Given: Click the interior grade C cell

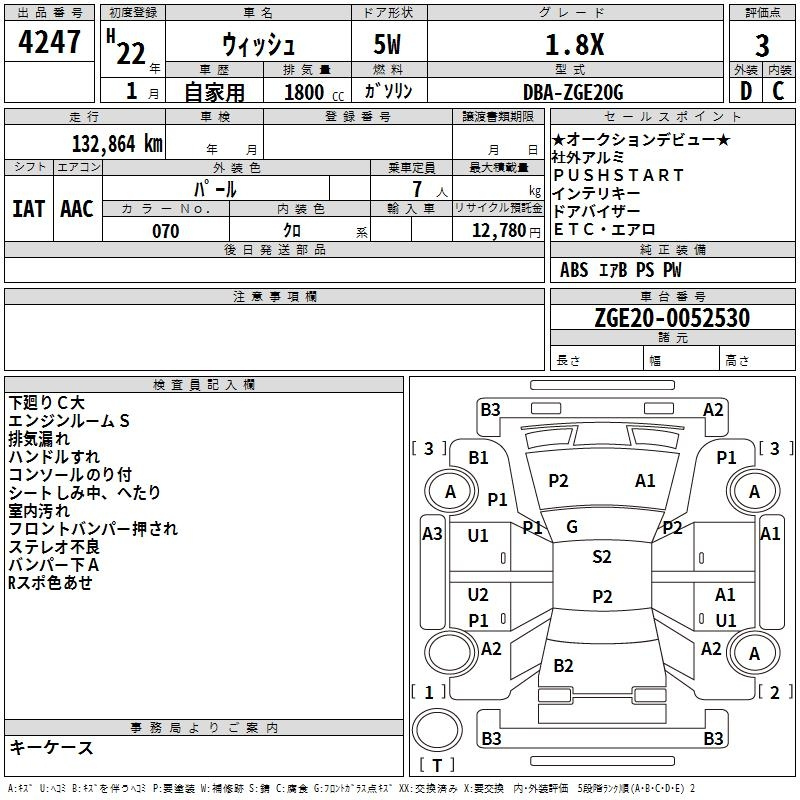Looking at the screenshot, I should click(779, 91).
